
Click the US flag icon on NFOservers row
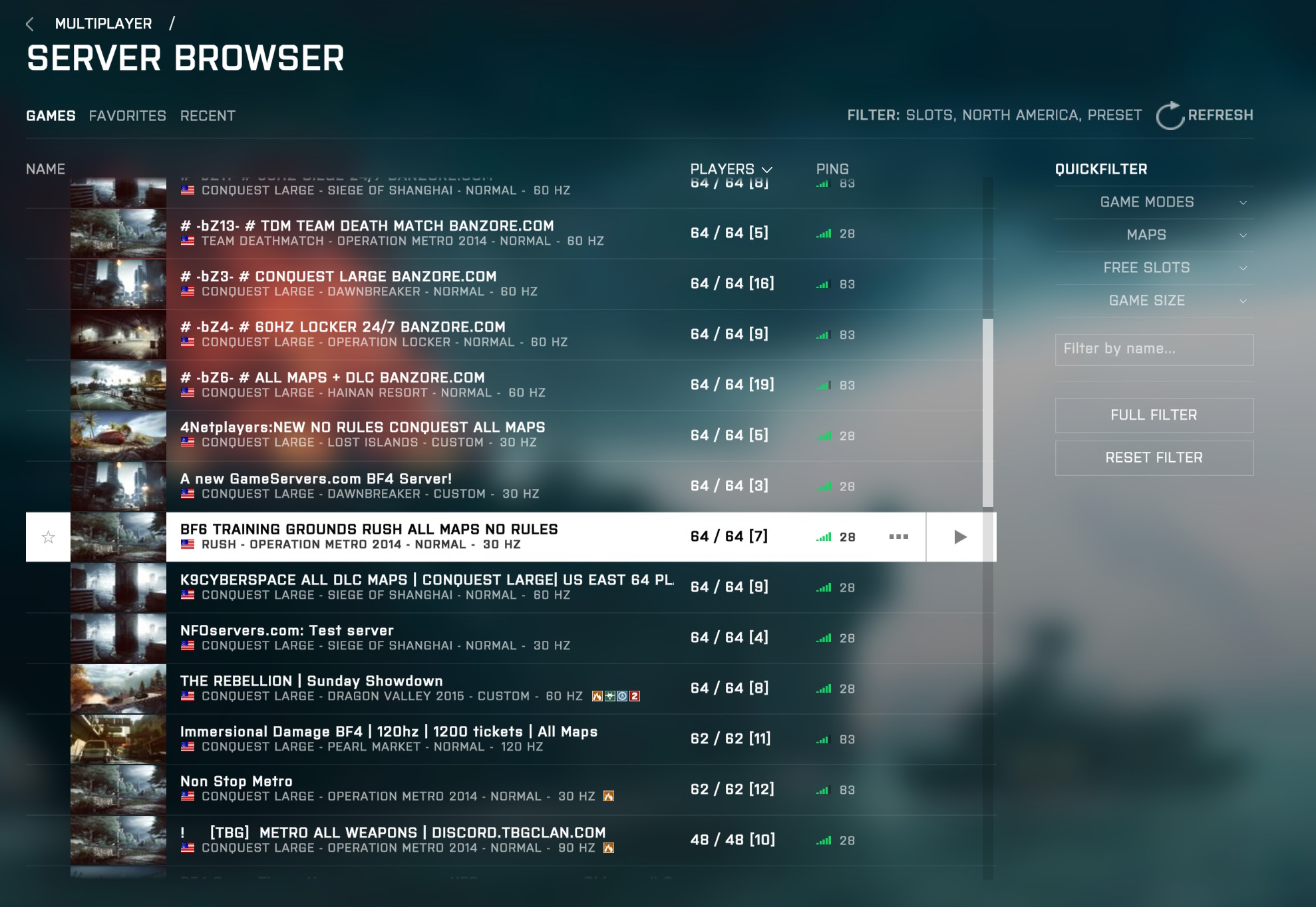pos(188,645)
